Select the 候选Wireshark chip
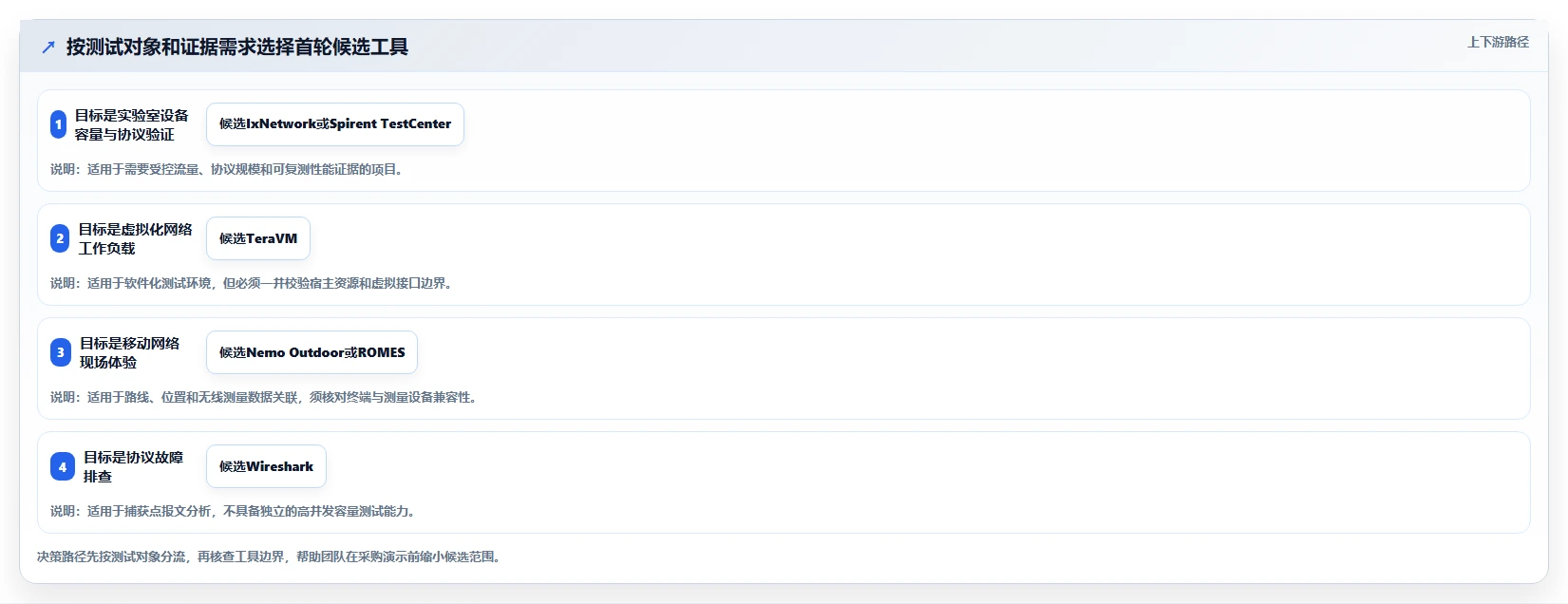This screenshot has width=1568, height=604. tap(267, 466)
